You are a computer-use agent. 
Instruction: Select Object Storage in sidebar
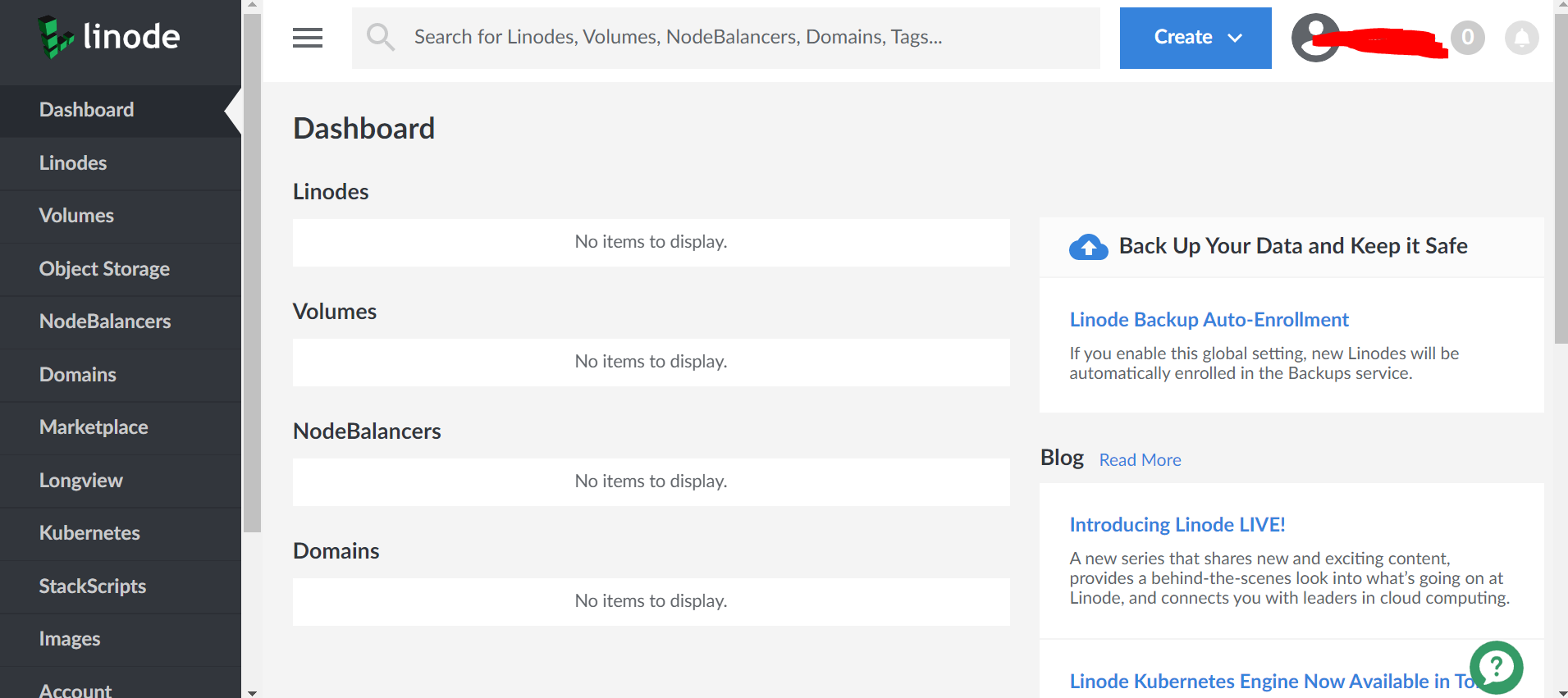click(104, 269)
